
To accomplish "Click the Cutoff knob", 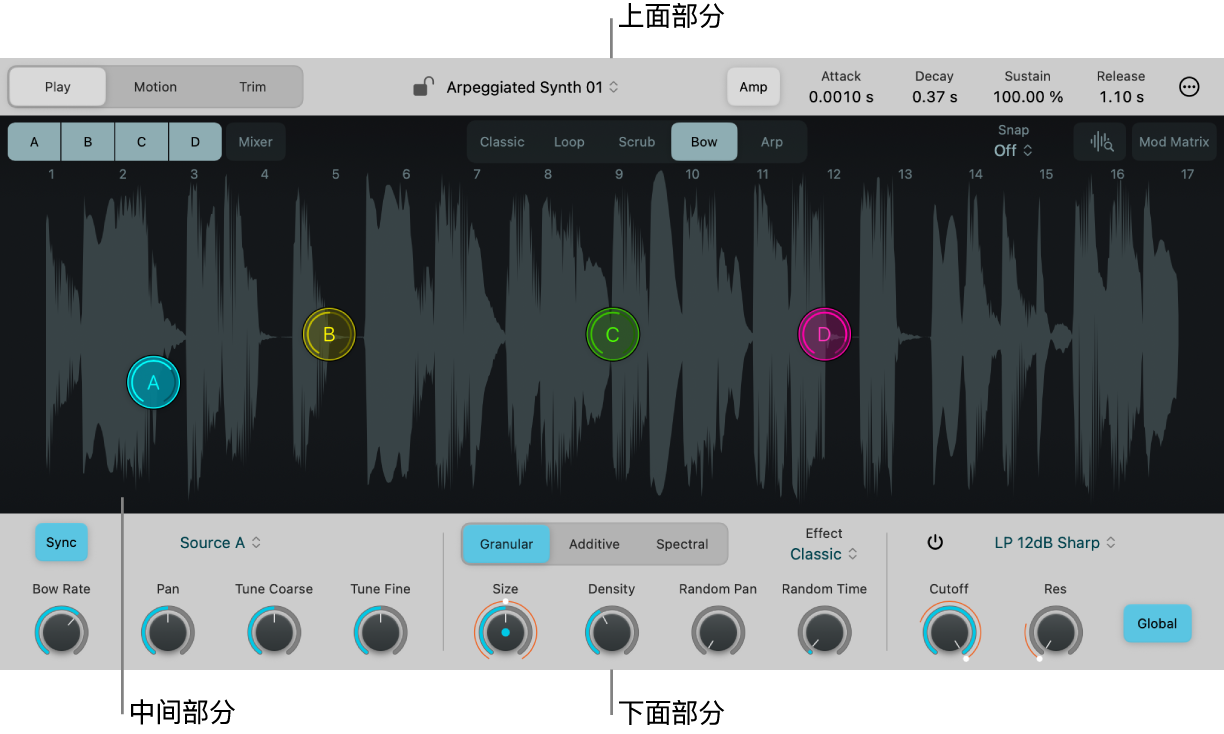I will tap(948, 631).
